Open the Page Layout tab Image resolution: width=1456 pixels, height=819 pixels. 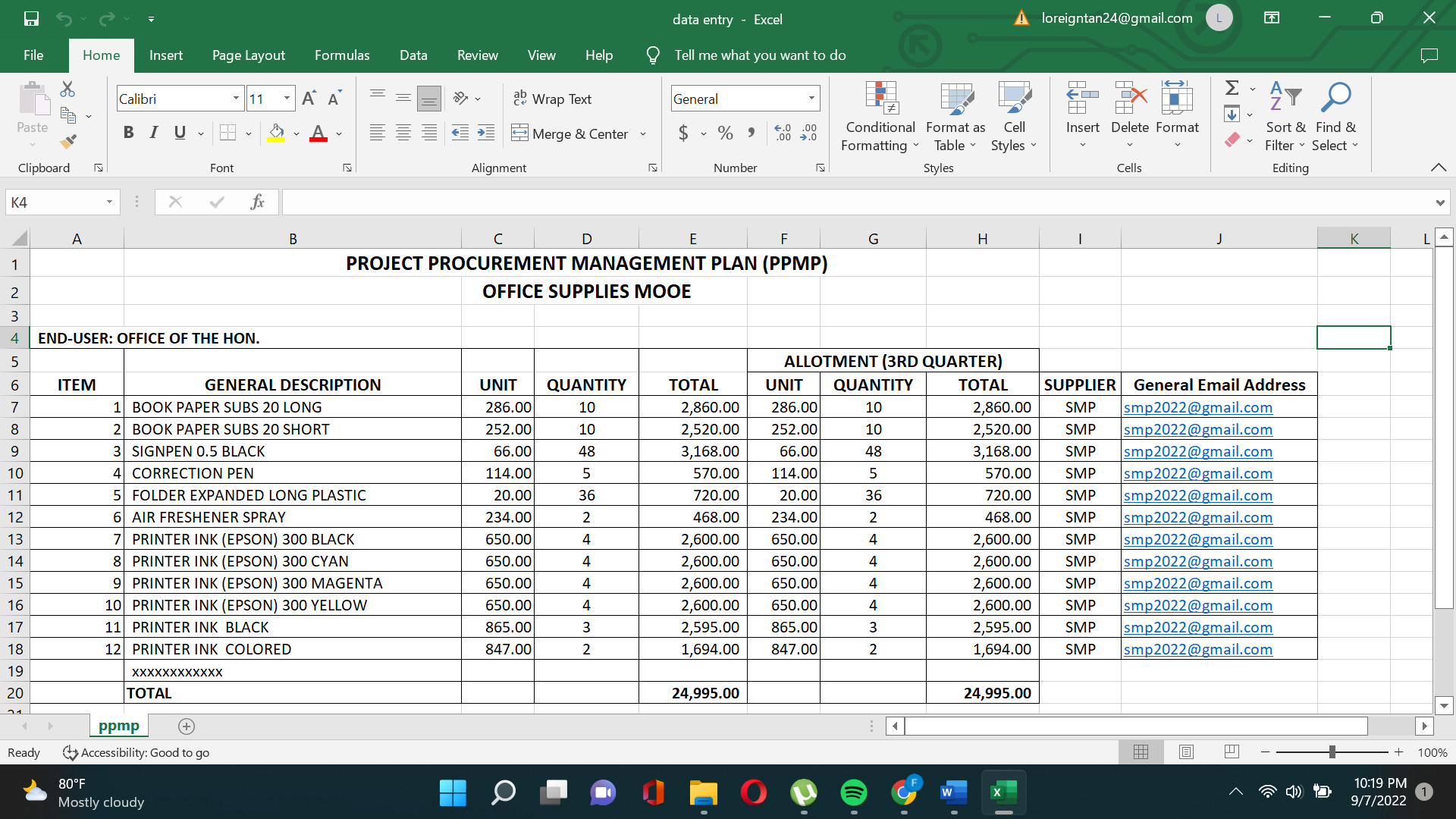click(248, 55)
